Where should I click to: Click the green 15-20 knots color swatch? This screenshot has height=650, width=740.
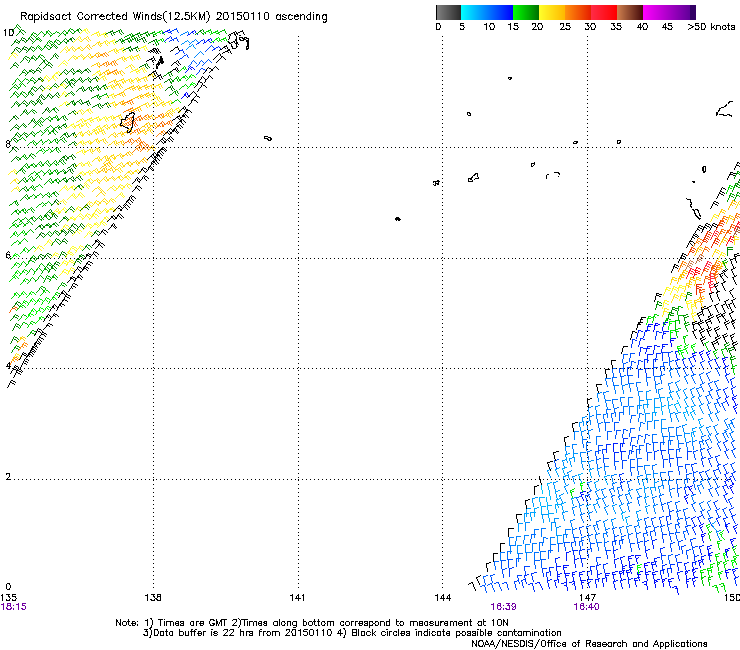tap(526, 12)
